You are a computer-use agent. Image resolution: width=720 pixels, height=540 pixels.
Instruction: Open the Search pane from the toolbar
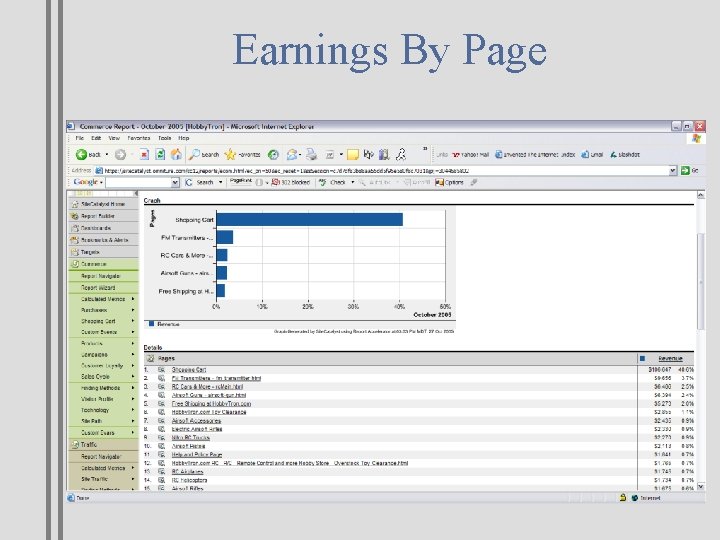coord(204,155)
